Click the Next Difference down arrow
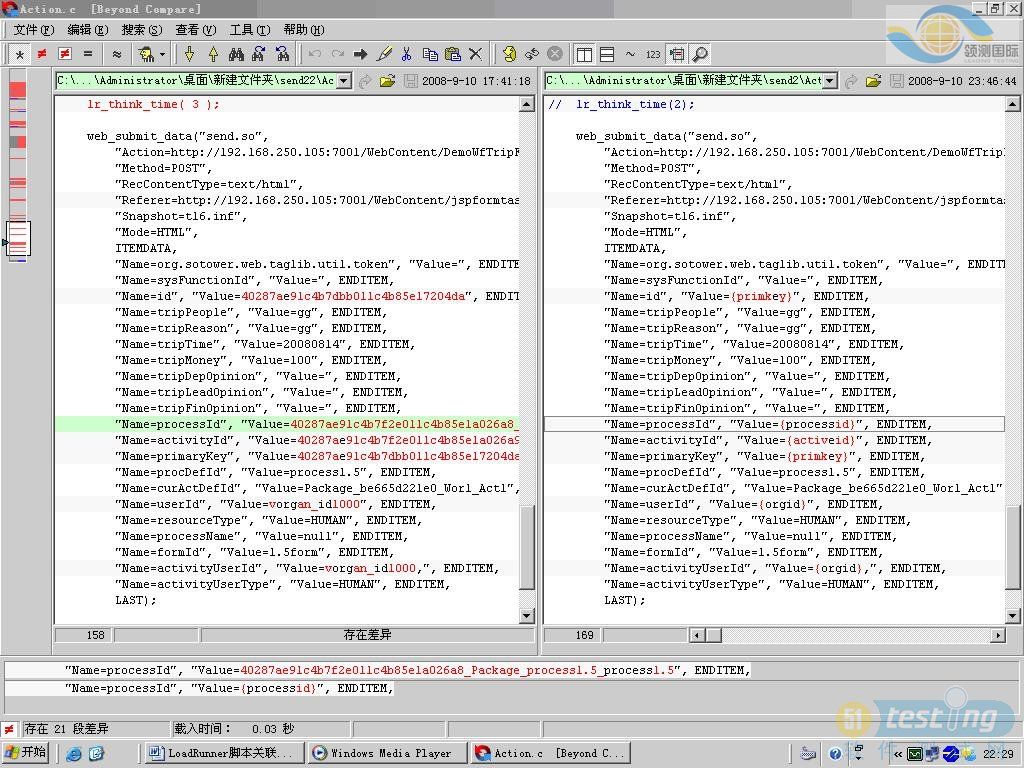Screen dimensions: 1024x768 pos(190,54)
